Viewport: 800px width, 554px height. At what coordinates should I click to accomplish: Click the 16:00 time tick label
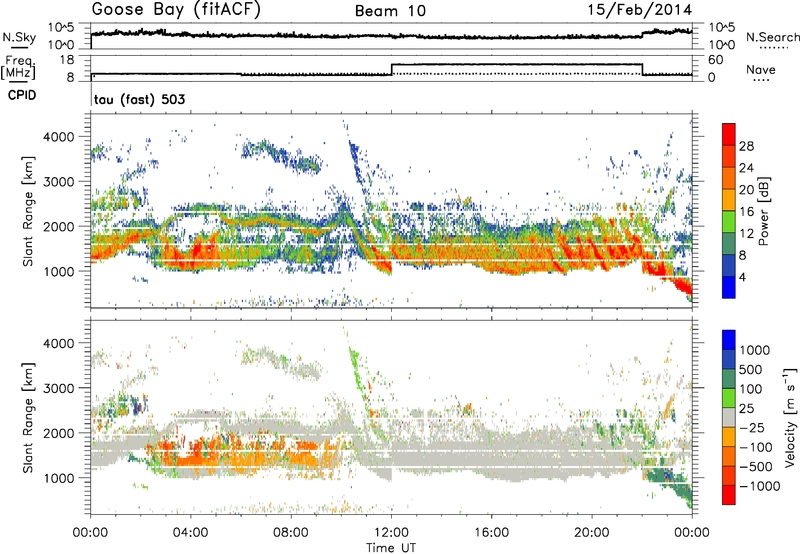coord(491,533)
